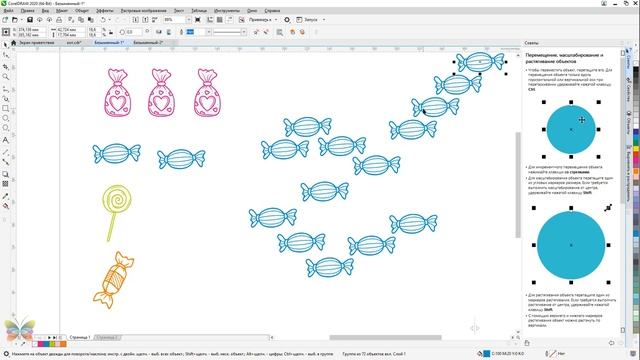Screen dimensions: 640x360
Task: Toggle the lock ratio padlock
Action: 111,32
